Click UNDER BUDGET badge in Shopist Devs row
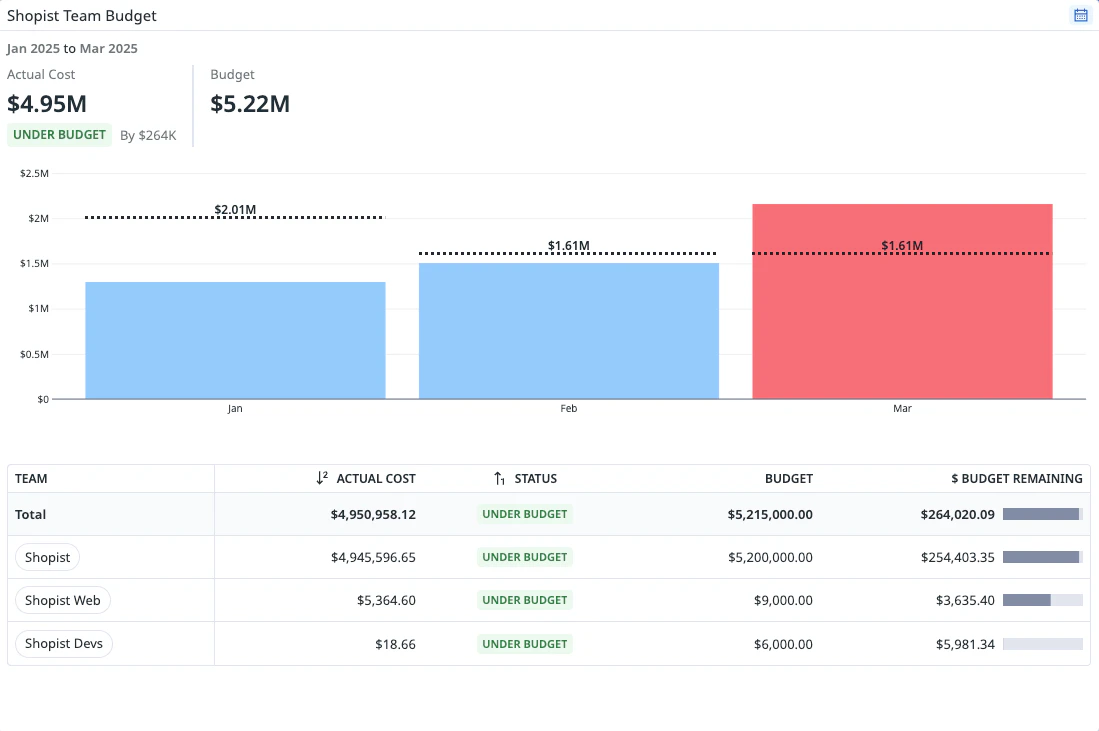 [525, 644]
